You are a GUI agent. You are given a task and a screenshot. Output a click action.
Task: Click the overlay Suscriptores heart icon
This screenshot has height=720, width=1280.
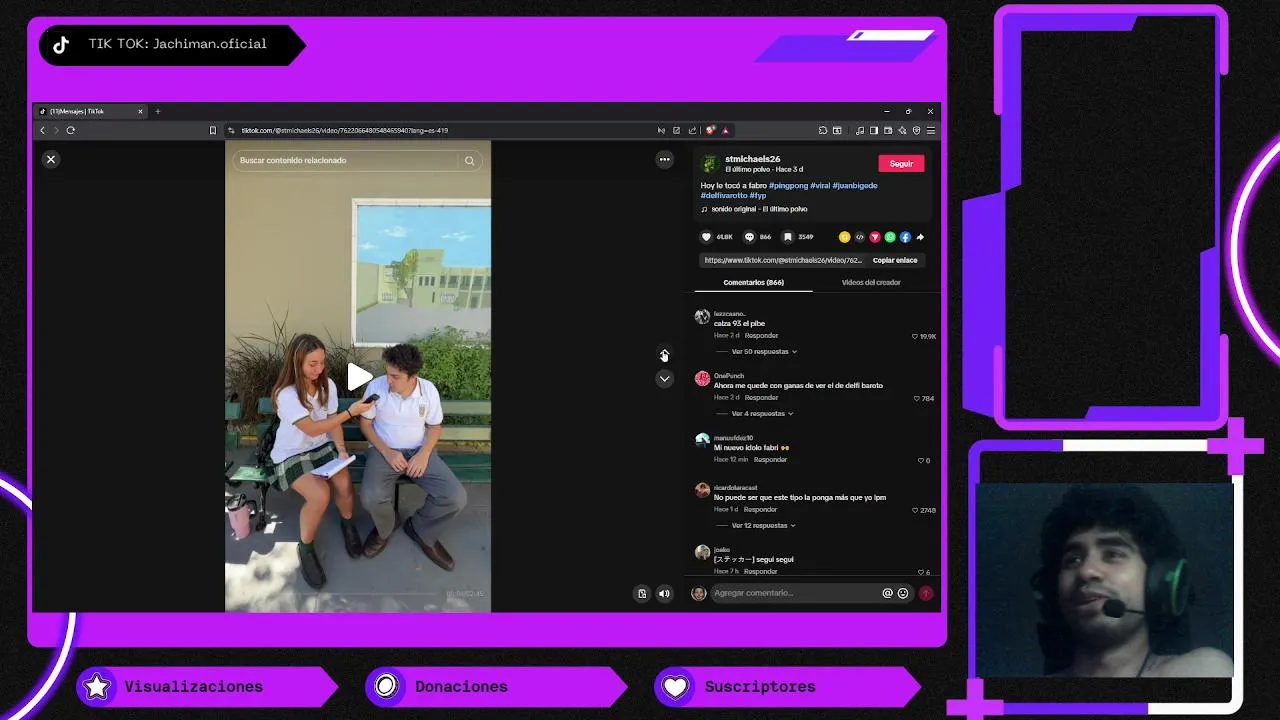click(x=675, y=687)
